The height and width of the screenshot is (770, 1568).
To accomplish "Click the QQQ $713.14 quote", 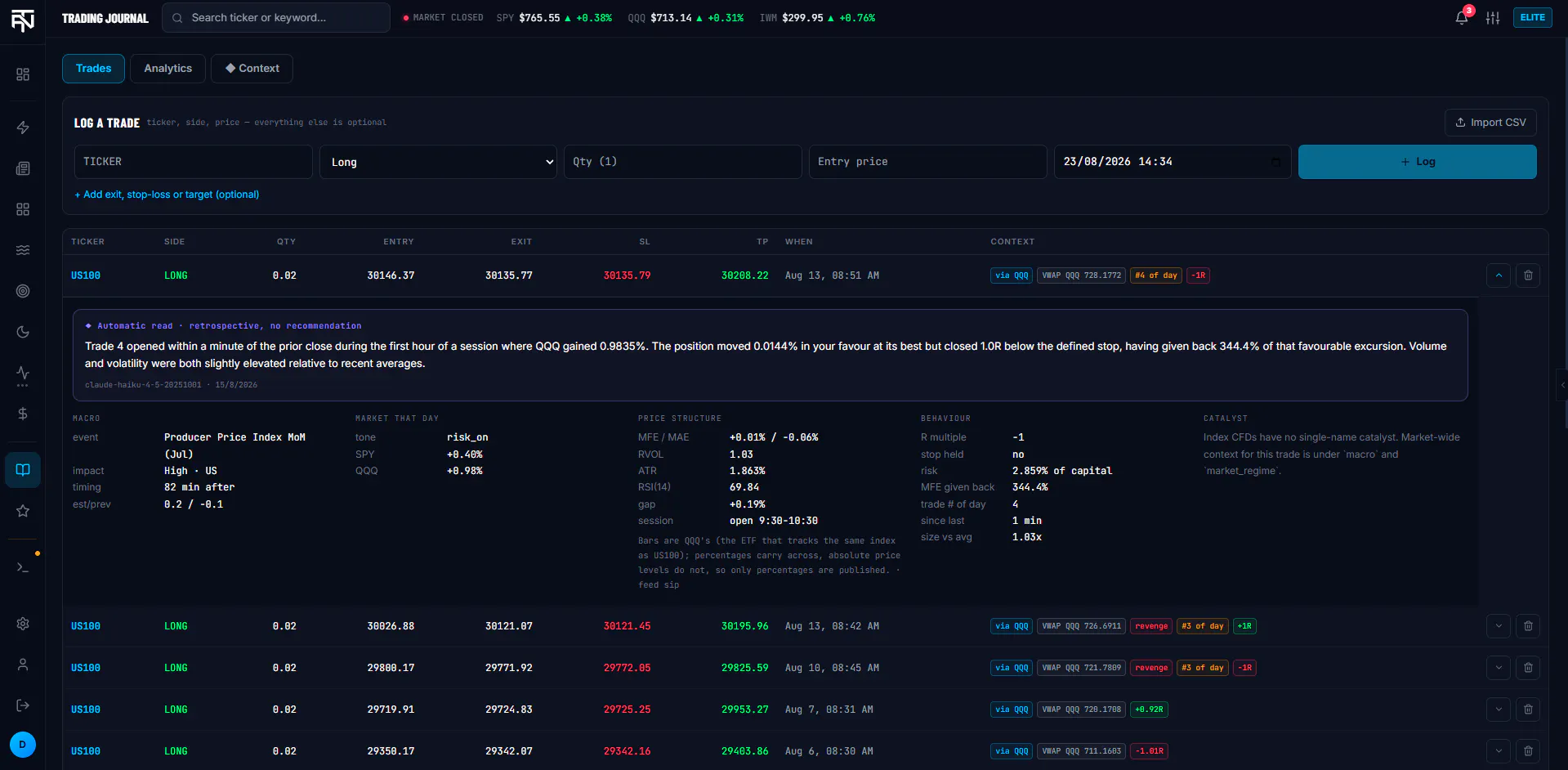I will click(x=686, y=18).
